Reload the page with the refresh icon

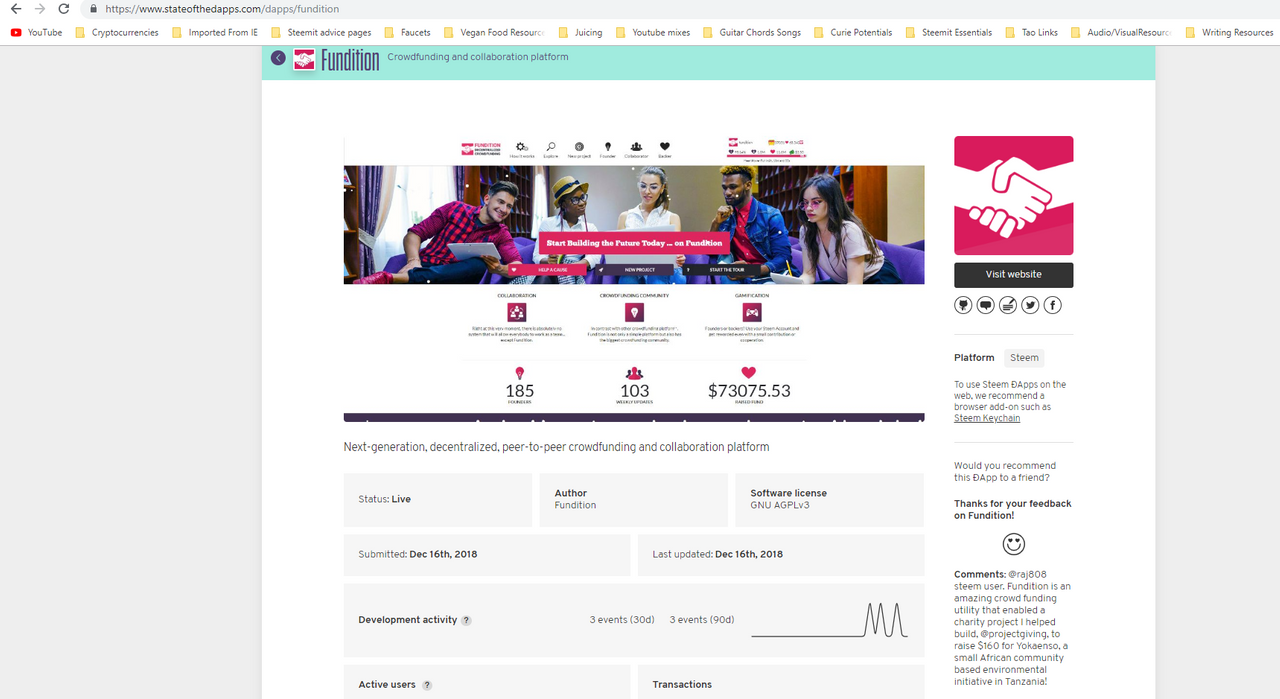click(64, 8)
